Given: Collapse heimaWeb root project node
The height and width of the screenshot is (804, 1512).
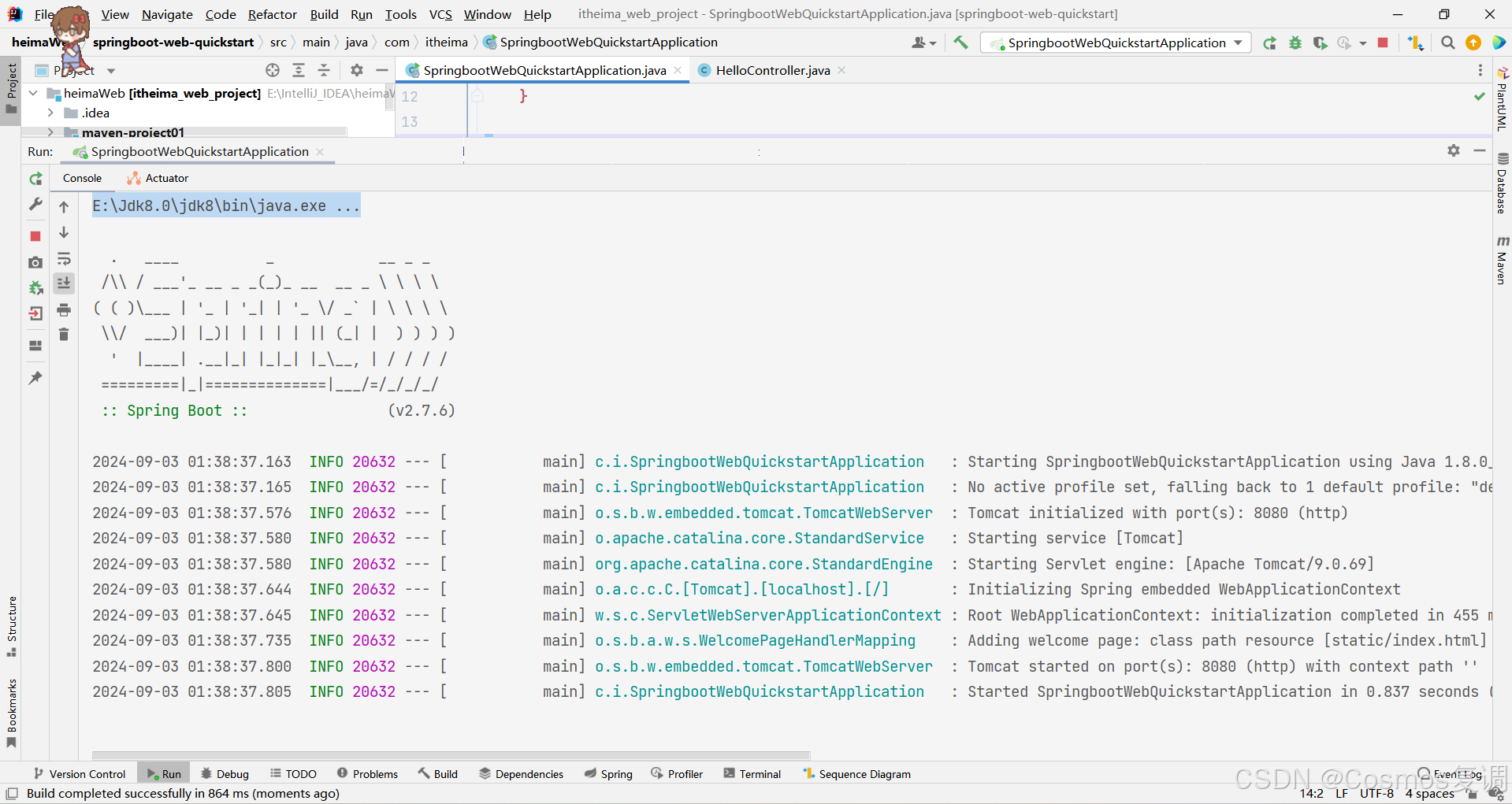Looking at the screenshot, I should (33, 93).
